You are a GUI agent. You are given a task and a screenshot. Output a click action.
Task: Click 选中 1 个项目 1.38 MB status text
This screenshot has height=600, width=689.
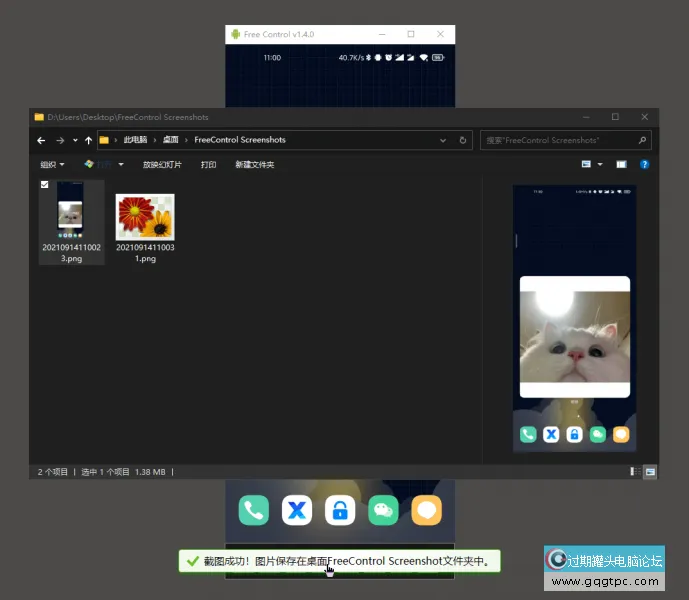point(123,472)
